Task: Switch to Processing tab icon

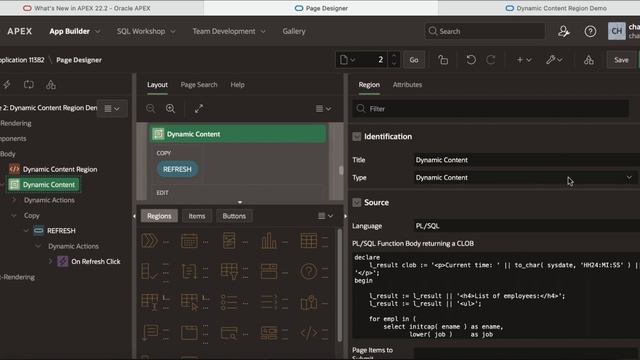Action: click(x=29, y=84)
